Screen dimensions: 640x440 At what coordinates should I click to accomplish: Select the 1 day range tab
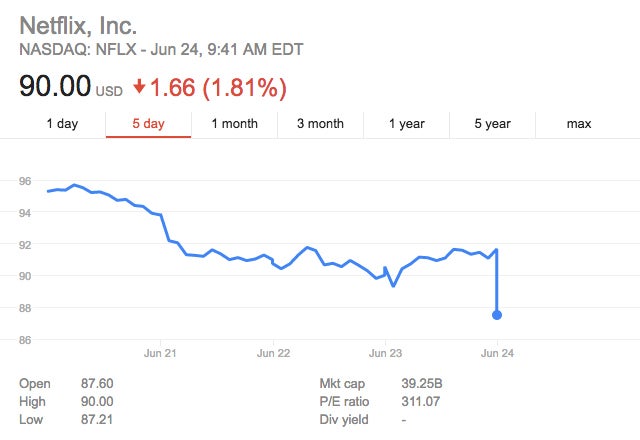[x=62, y=124]
